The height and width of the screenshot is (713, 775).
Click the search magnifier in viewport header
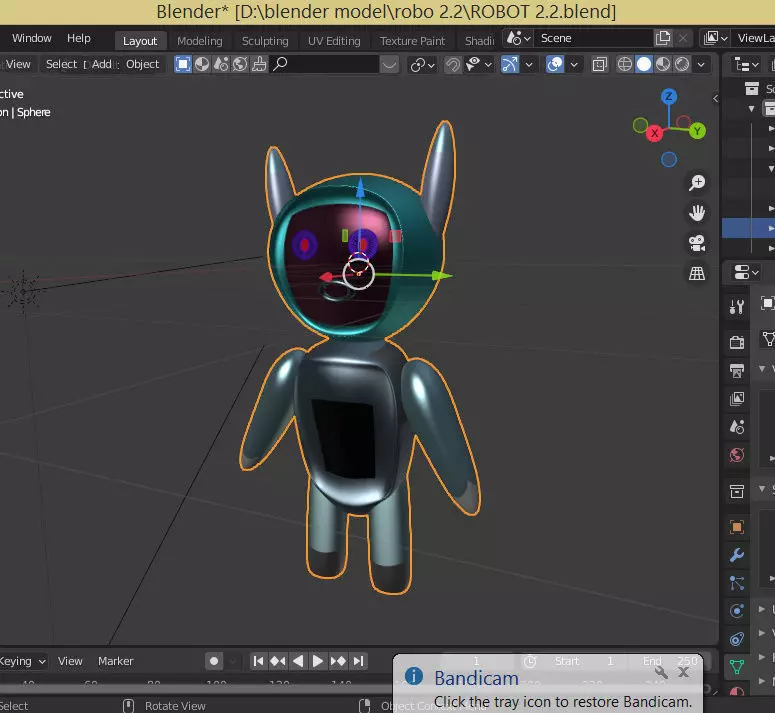pyautogui.click(x=280, y=64)
